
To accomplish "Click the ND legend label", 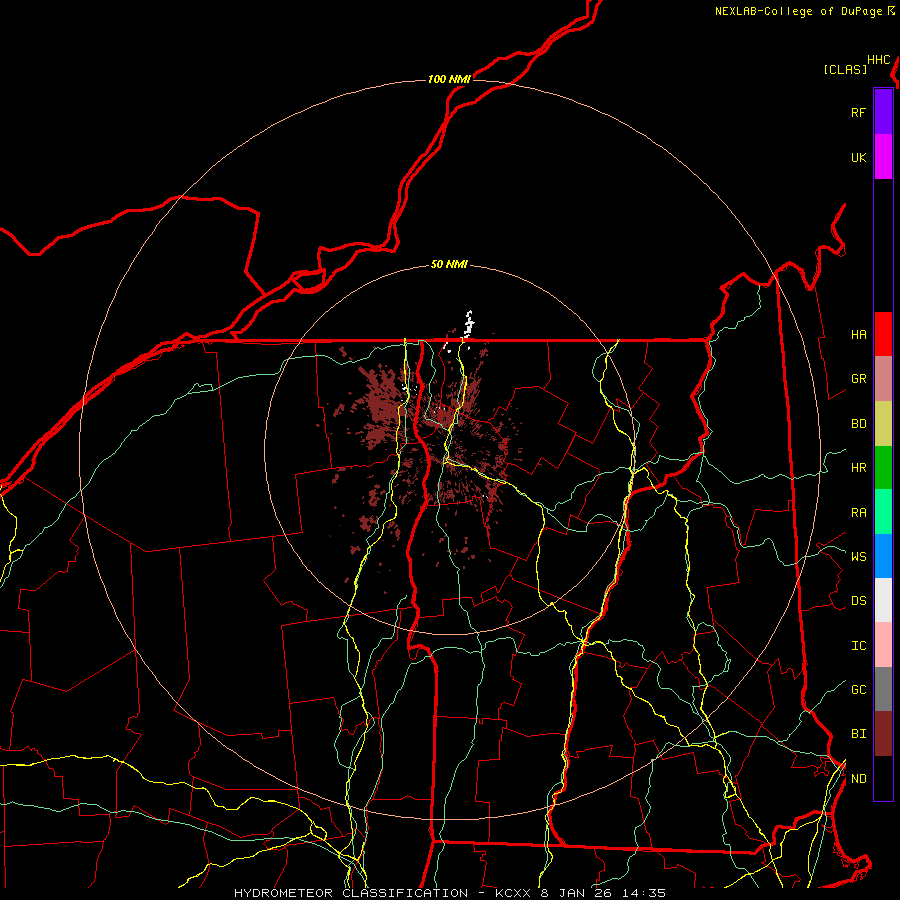I will (858, 779).
